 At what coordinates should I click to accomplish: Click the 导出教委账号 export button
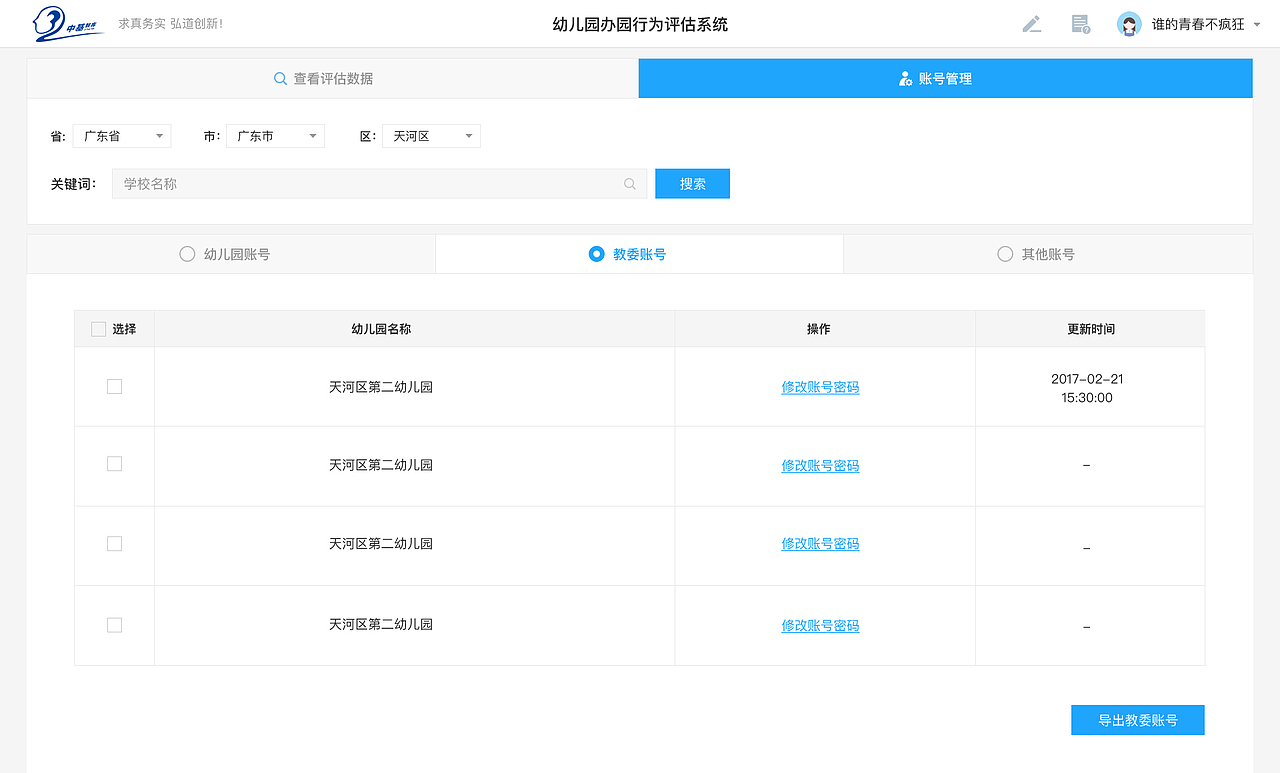pos(1137,719)
